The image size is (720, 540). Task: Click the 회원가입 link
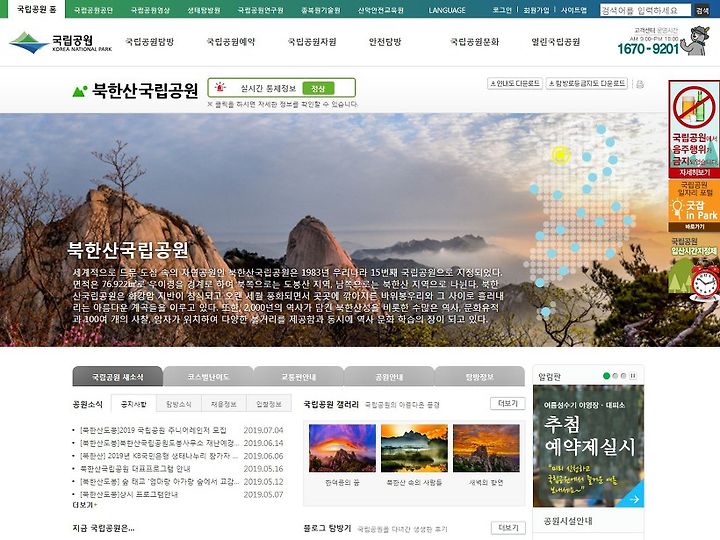click(536, 10)
